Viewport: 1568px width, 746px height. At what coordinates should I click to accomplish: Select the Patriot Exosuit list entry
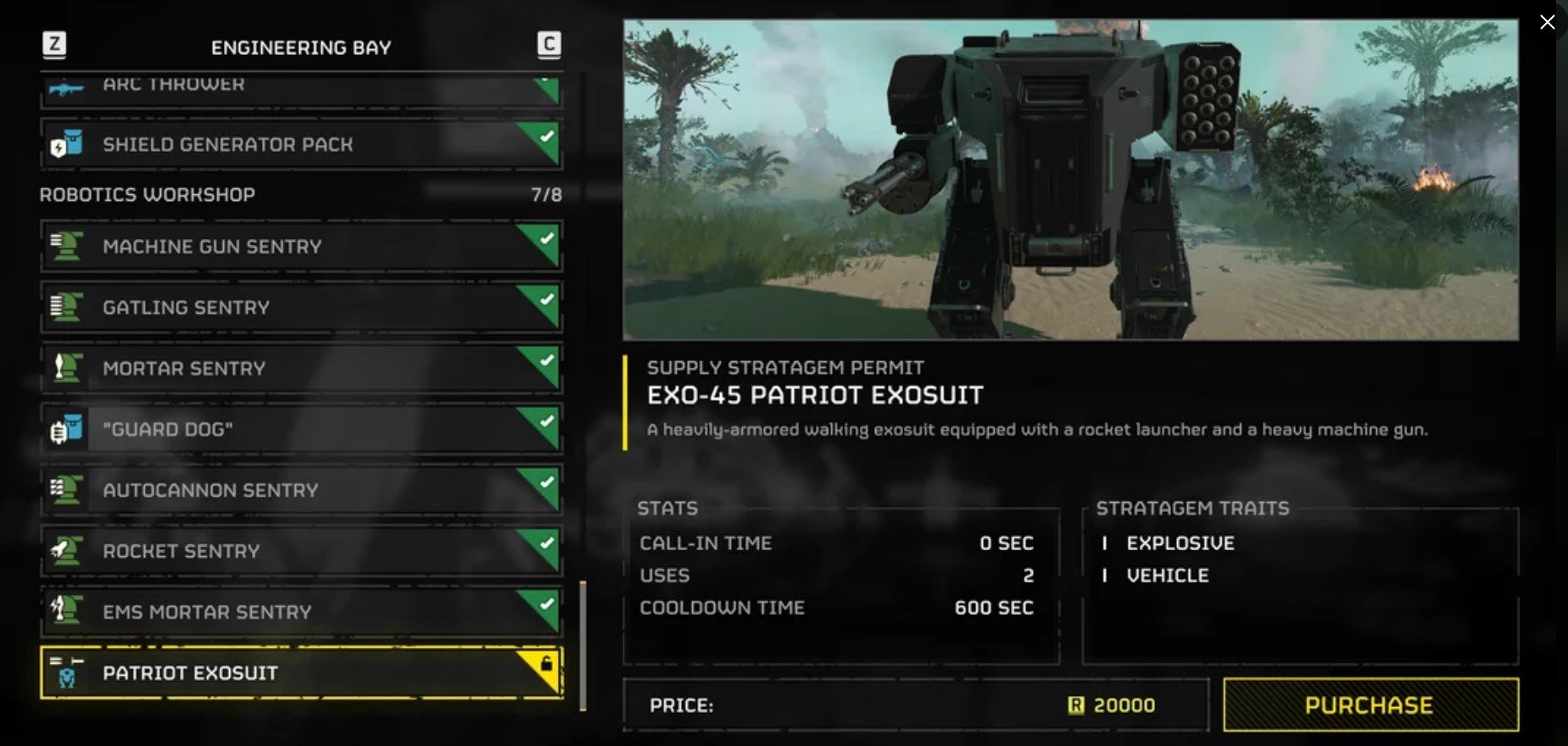pyautogui.click(x=301, y=673)
